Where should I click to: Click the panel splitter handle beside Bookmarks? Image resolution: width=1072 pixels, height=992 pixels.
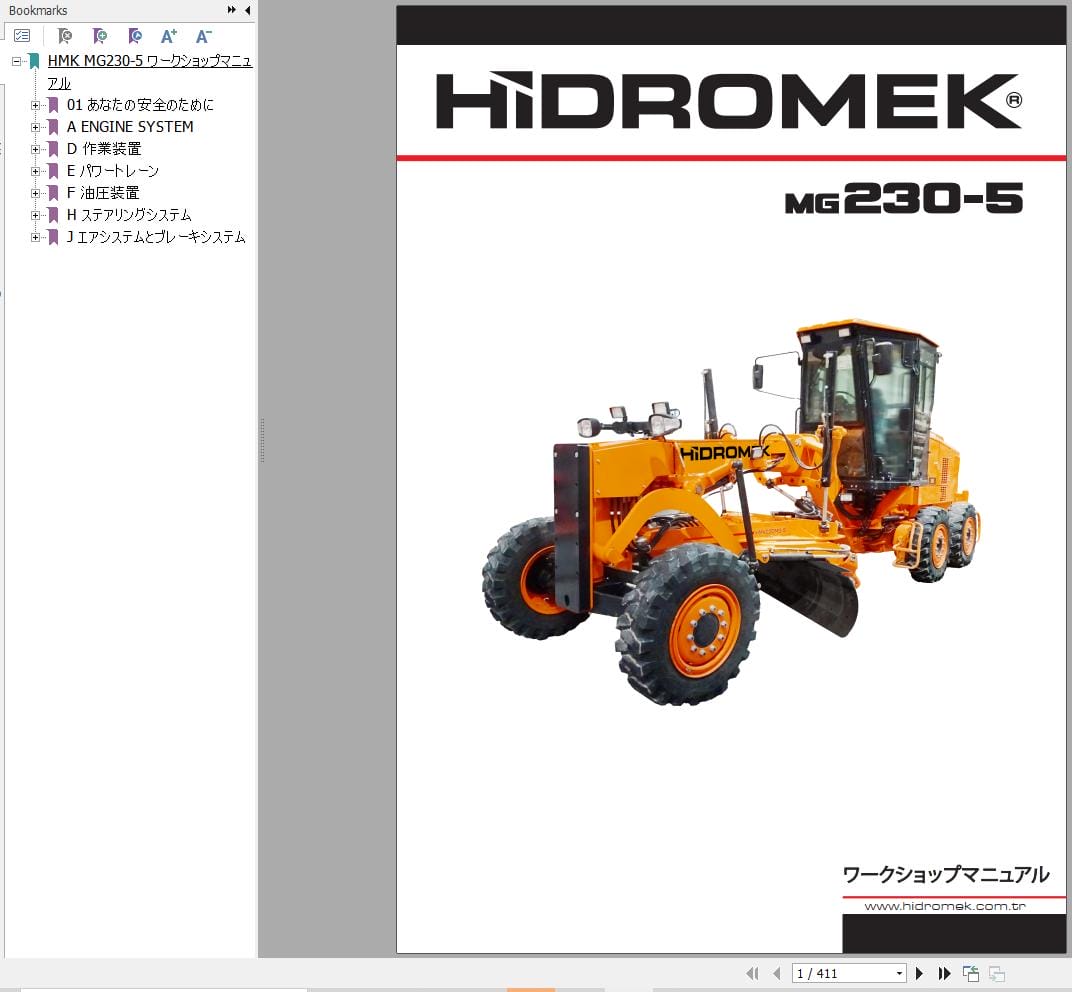[262, 441]
